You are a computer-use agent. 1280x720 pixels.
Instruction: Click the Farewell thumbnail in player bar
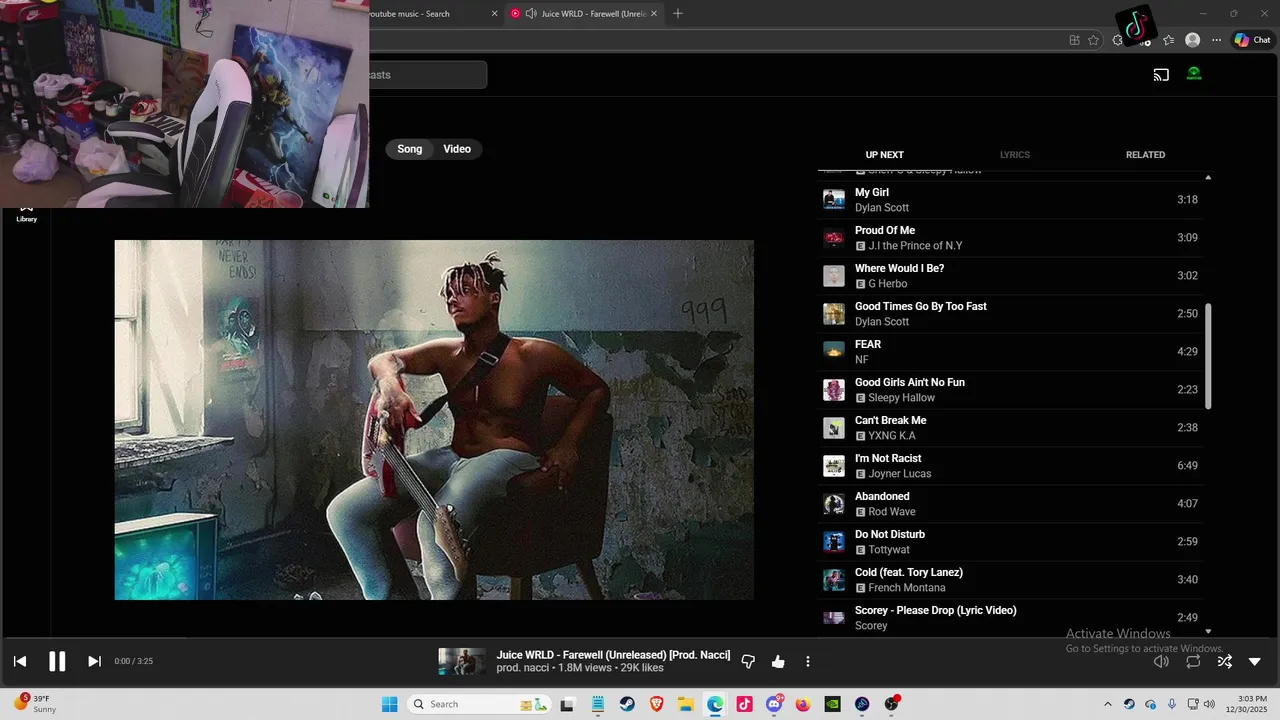pyautogui.click(x=462, y=661)
